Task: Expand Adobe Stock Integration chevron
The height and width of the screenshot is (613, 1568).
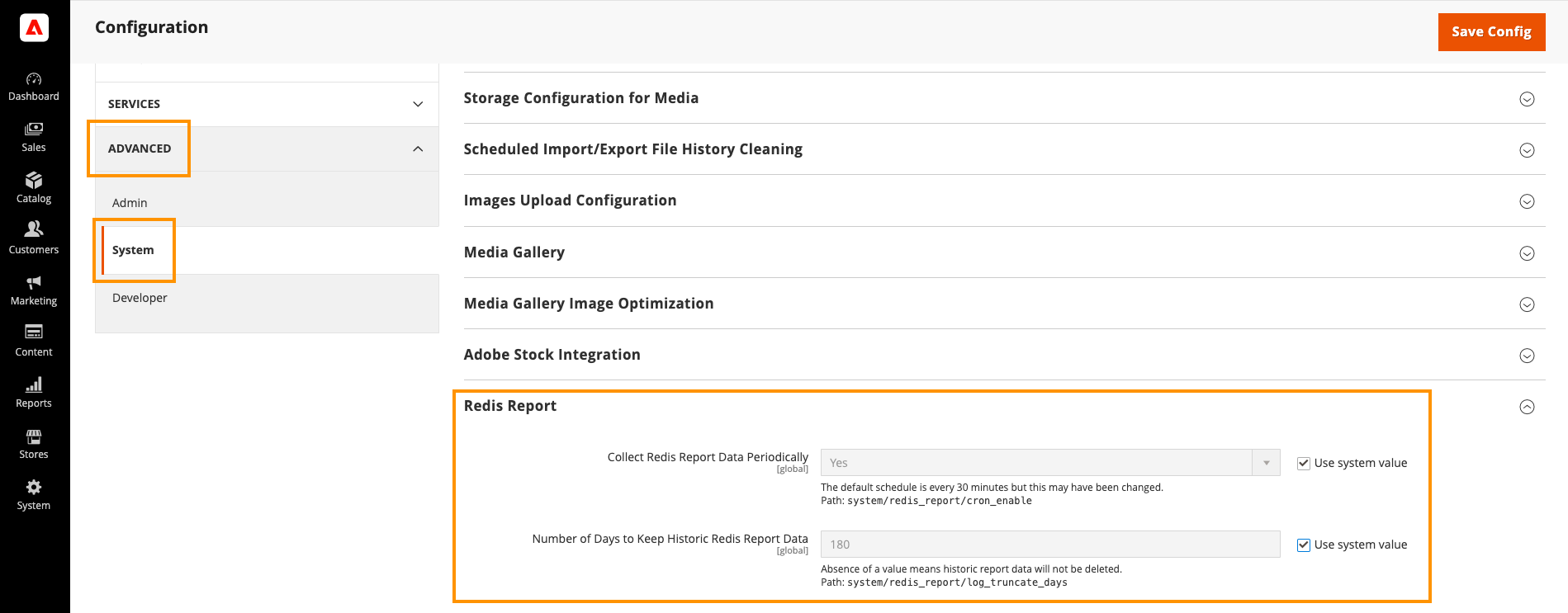Action: click(x=1527, y=356)
